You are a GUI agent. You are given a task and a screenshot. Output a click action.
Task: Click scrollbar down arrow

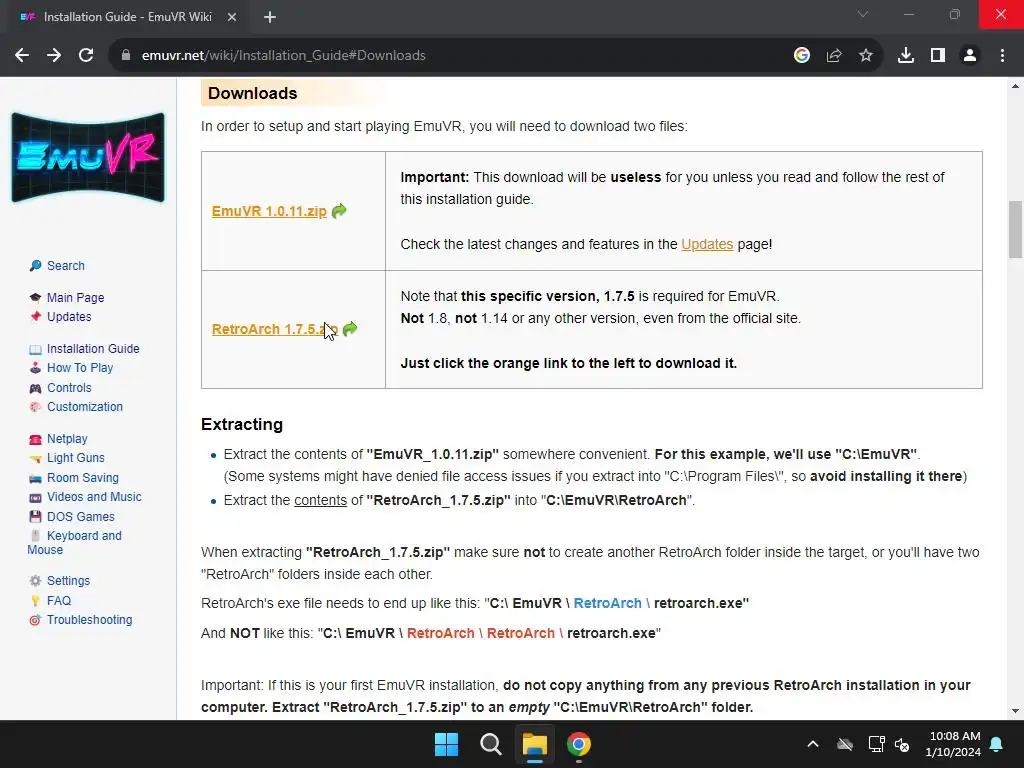coord(1015,711)
